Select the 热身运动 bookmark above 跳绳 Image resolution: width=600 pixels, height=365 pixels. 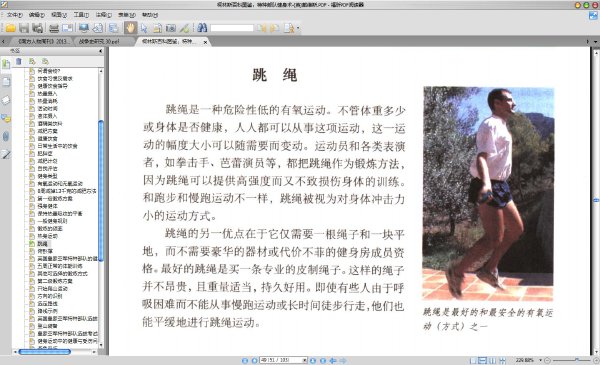[47, 236]
